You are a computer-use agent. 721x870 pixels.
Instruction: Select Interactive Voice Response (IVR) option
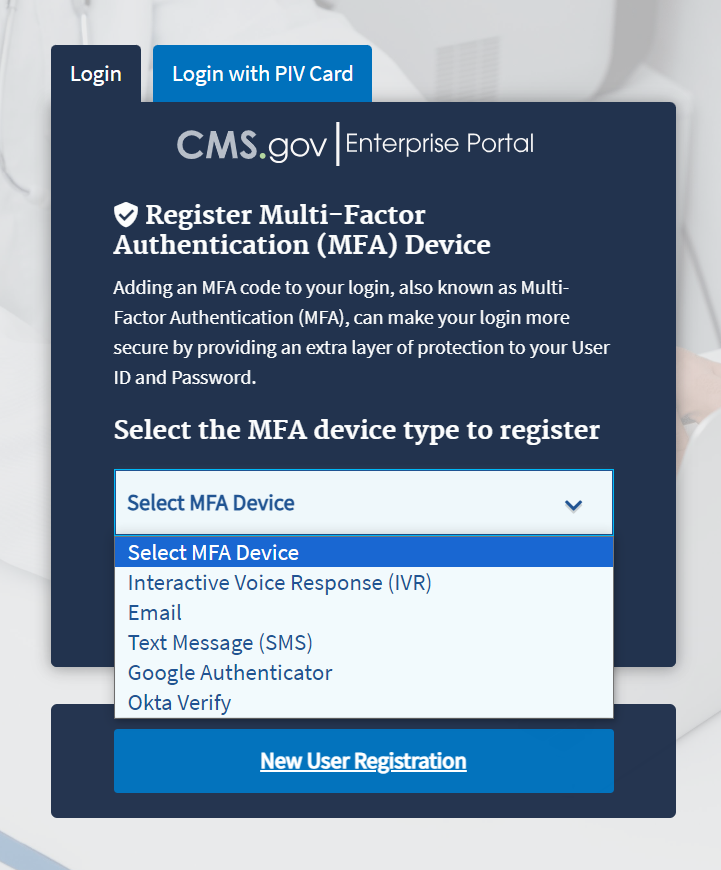(x=280, y=582)
